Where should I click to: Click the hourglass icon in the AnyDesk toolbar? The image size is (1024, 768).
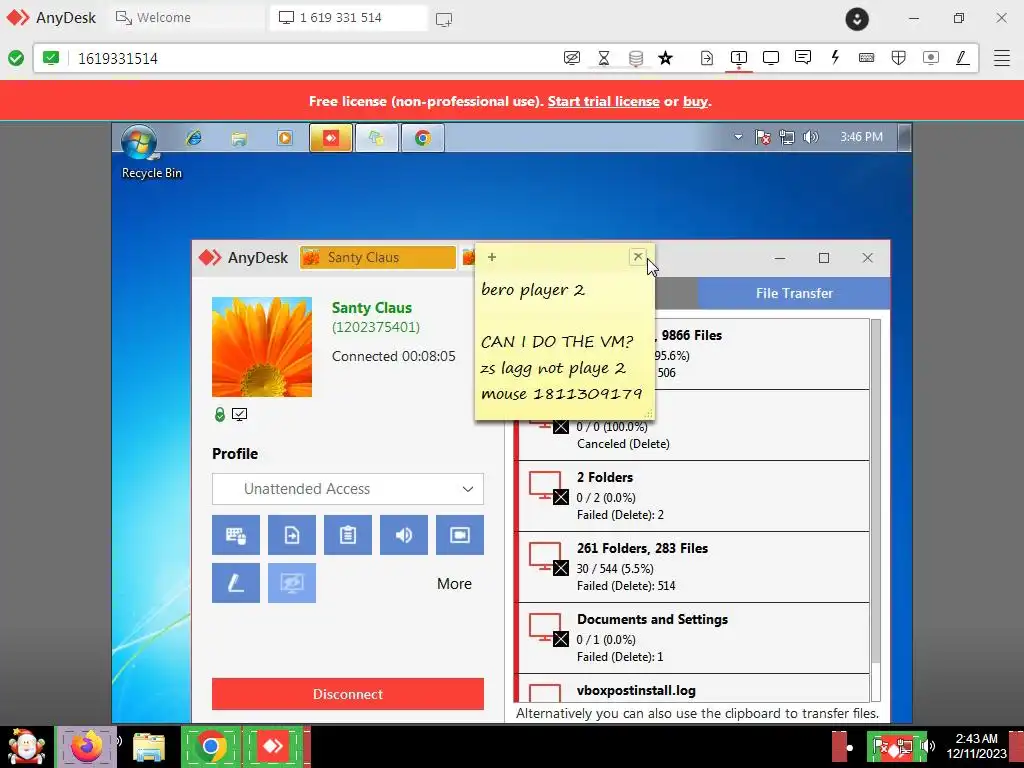[603, 58]
